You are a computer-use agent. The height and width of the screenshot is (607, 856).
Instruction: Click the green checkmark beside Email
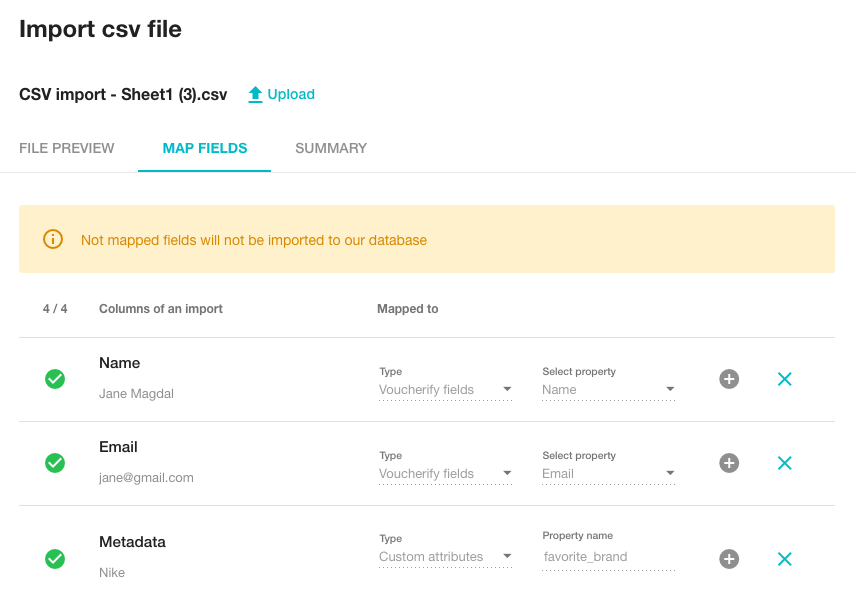coord(55,463)
